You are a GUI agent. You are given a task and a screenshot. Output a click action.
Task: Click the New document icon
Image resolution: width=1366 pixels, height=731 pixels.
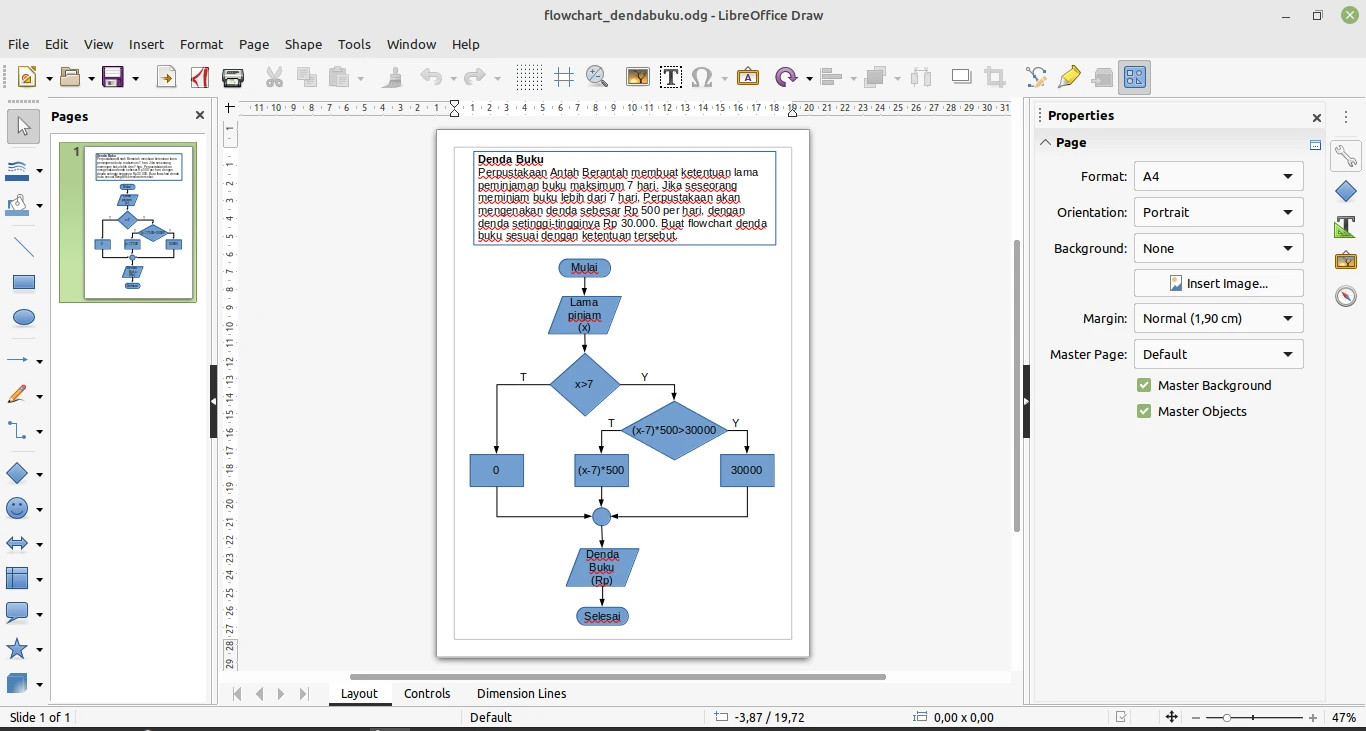[27, 77]
